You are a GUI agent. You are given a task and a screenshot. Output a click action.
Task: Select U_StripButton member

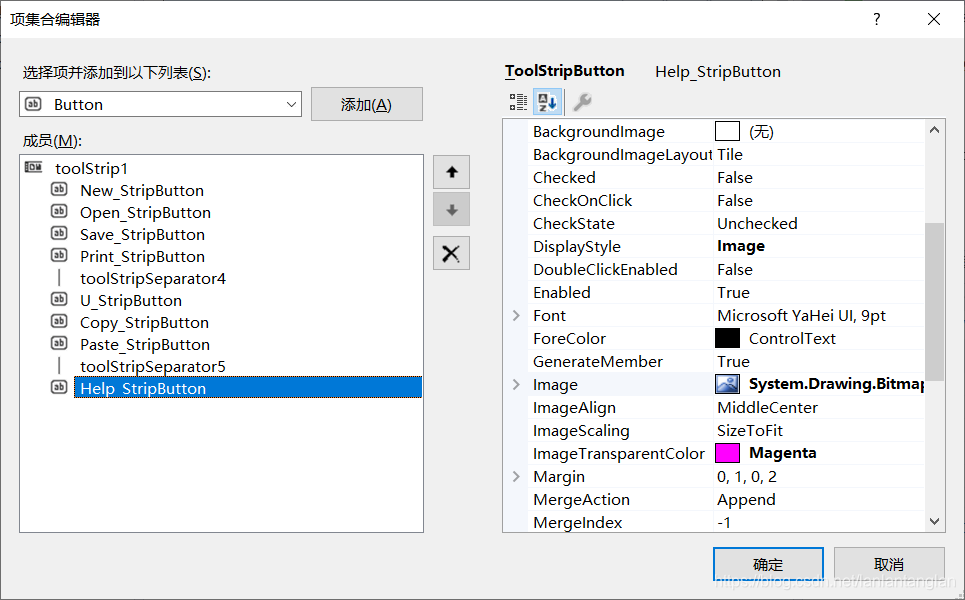[131, 300]
